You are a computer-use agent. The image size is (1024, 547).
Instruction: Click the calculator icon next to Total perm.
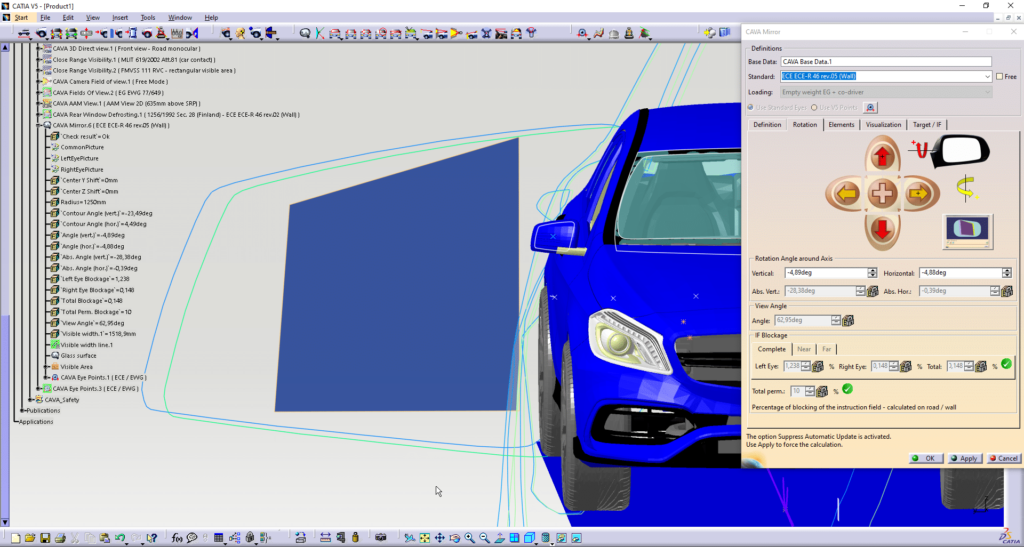click(x=822, y=392)
